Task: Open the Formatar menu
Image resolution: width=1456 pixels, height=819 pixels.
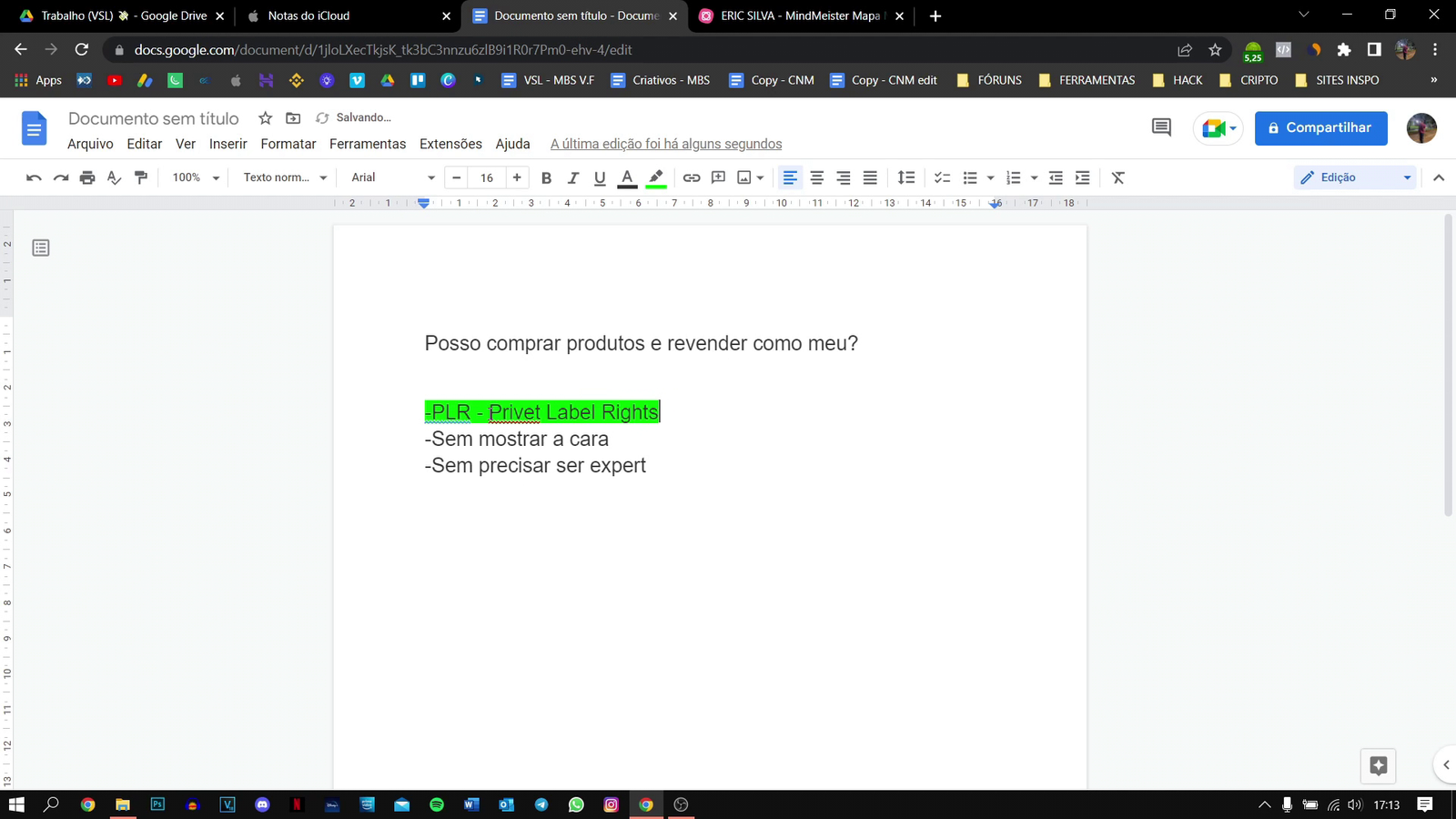Action: (x=288, y=144)
